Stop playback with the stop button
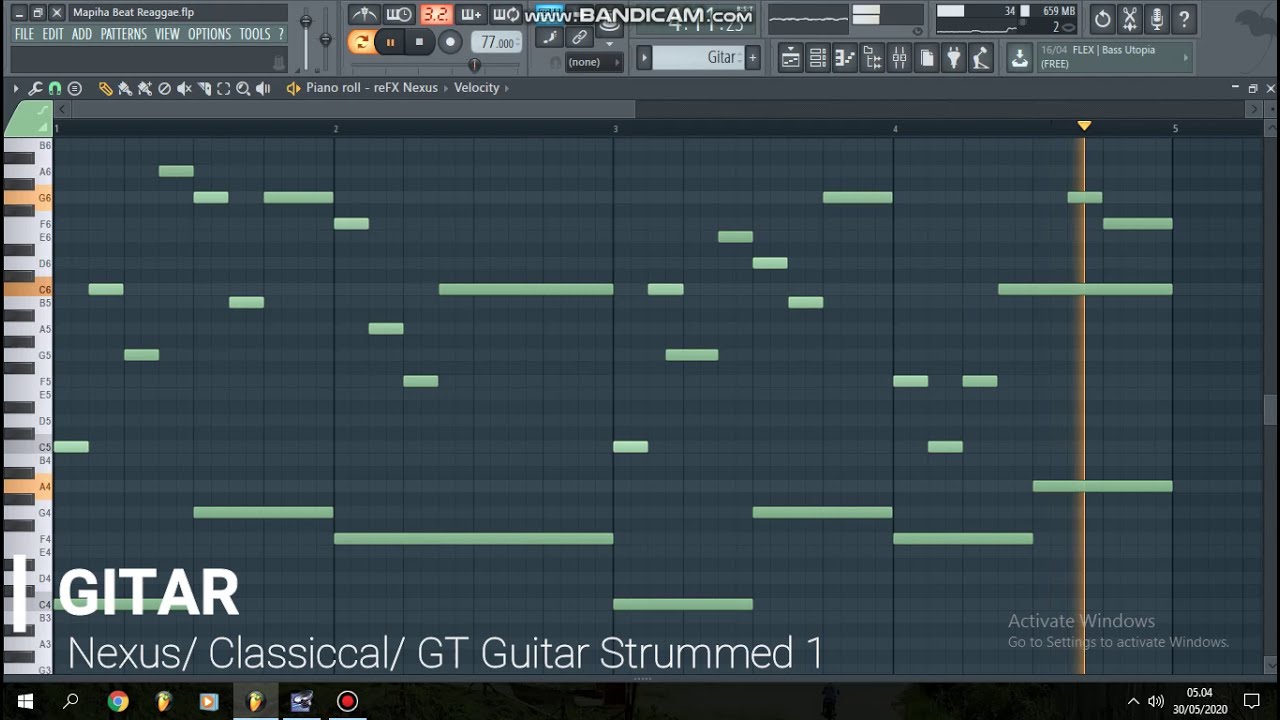1280x720 pixels. (x=419, y=42)
